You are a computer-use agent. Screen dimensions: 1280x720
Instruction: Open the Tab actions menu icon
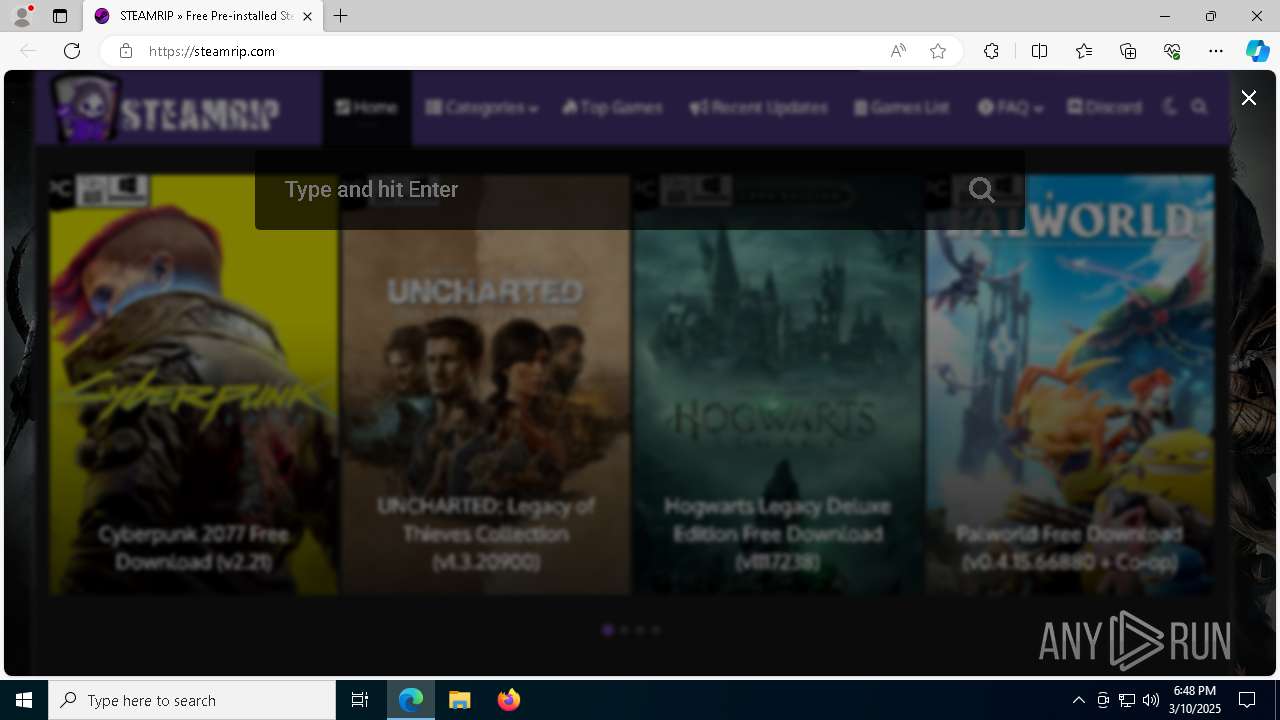tap(60, 16)
